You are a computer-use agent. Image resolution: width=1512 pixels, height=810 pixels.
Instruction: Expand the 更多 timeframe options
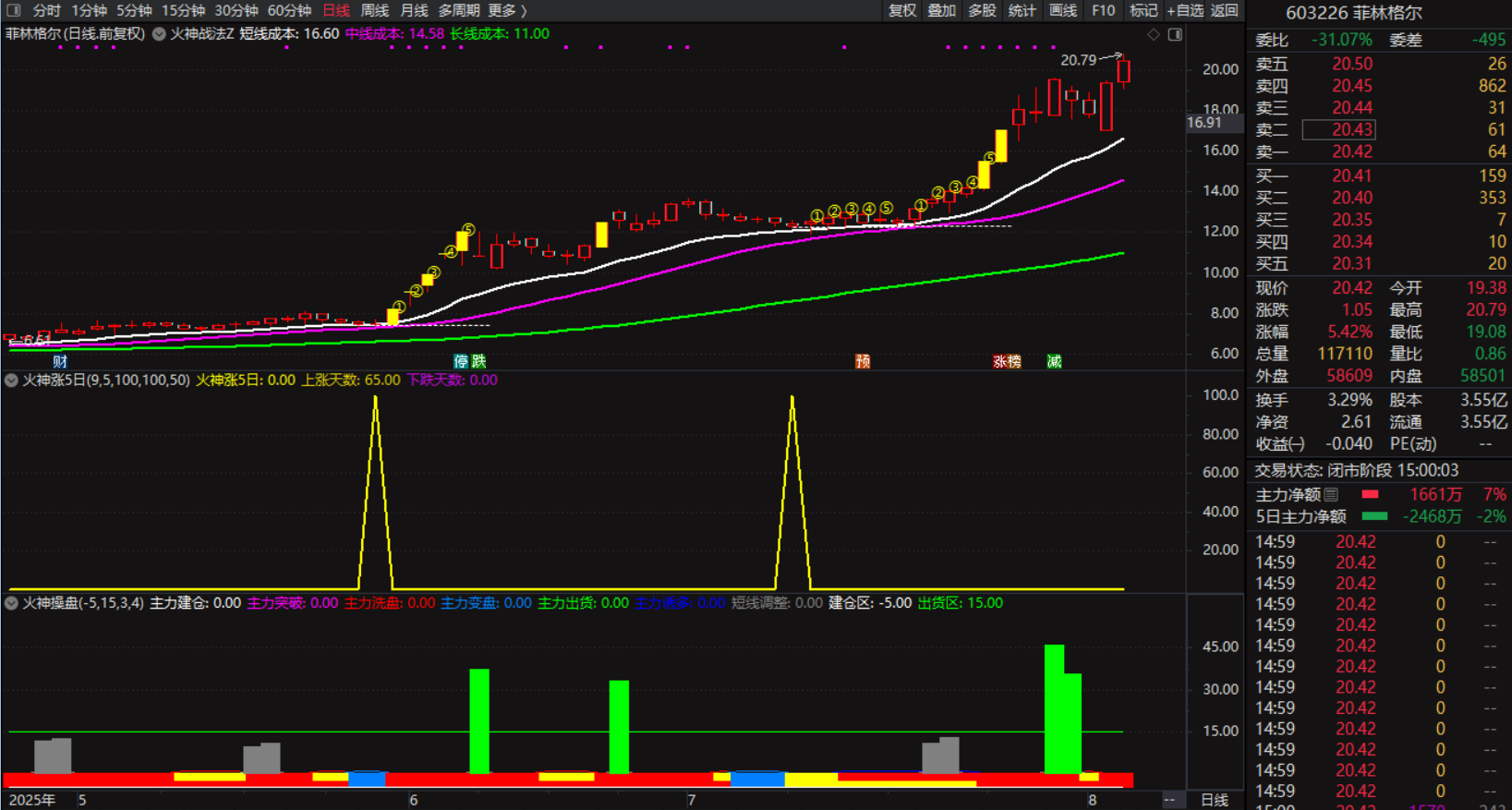coord(507,10)
